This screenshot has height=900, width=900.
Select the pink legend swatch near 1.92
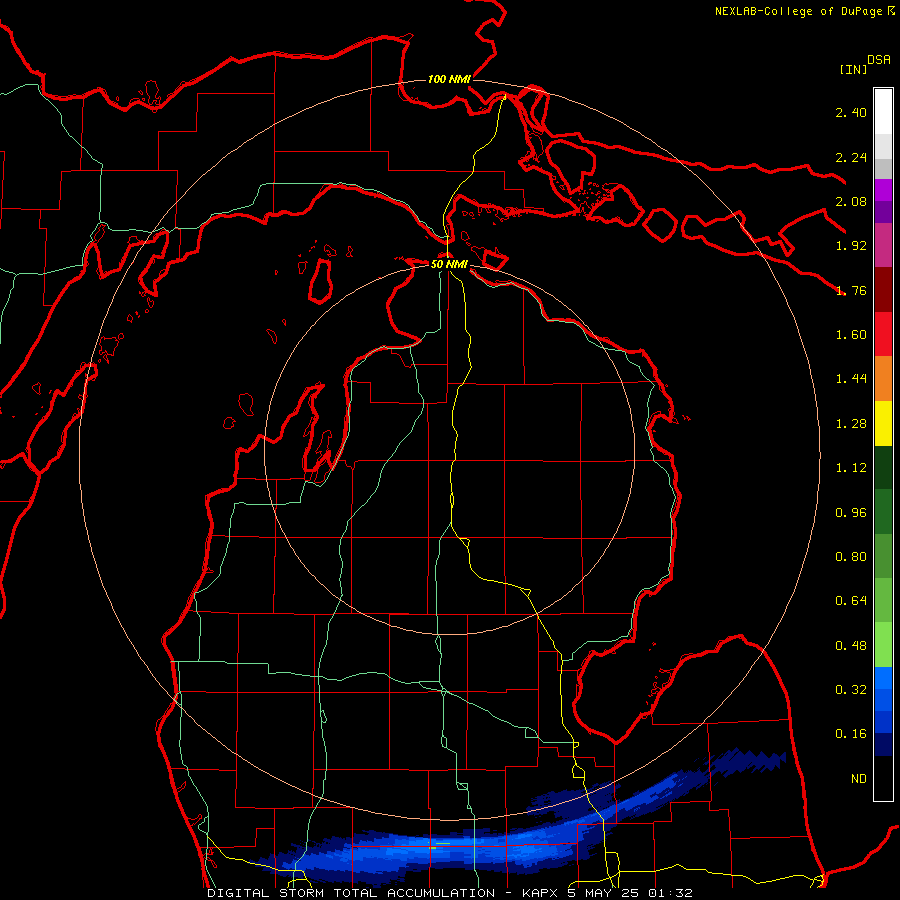(x=883, y=246)
